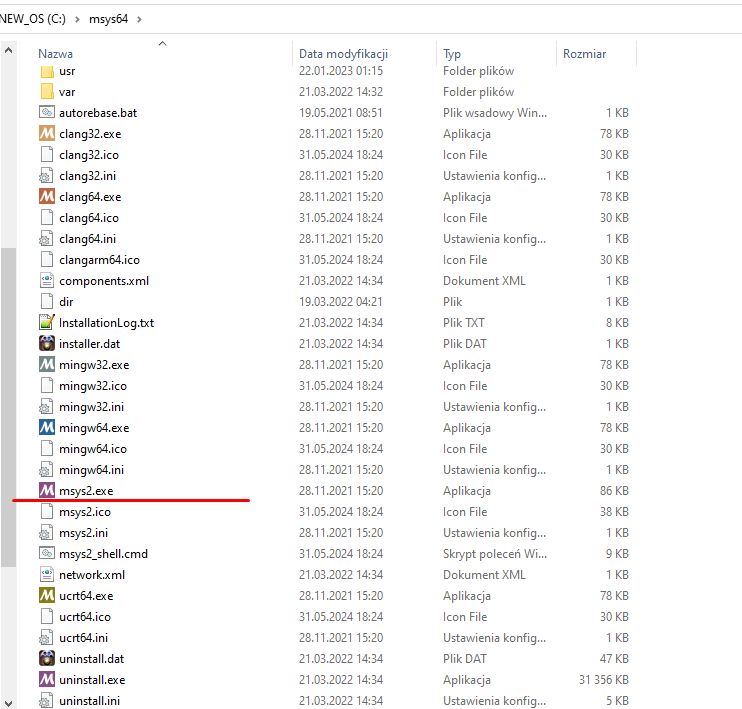Go to msys64 breadcrumb segment
This screenshot has height=709, width=742.
pos(108,19)
